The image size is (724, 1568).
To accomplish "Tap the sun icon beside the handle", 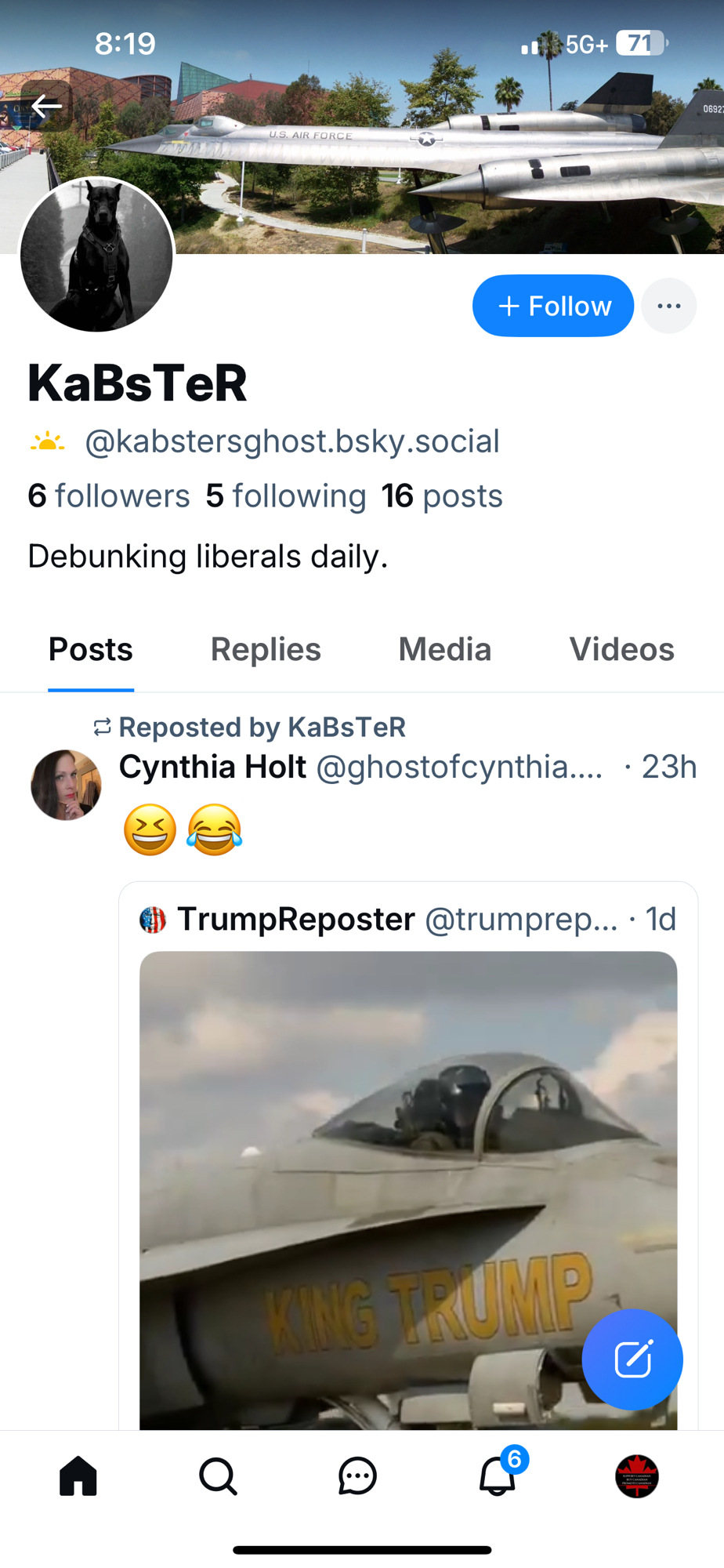I will pos(47,442).
